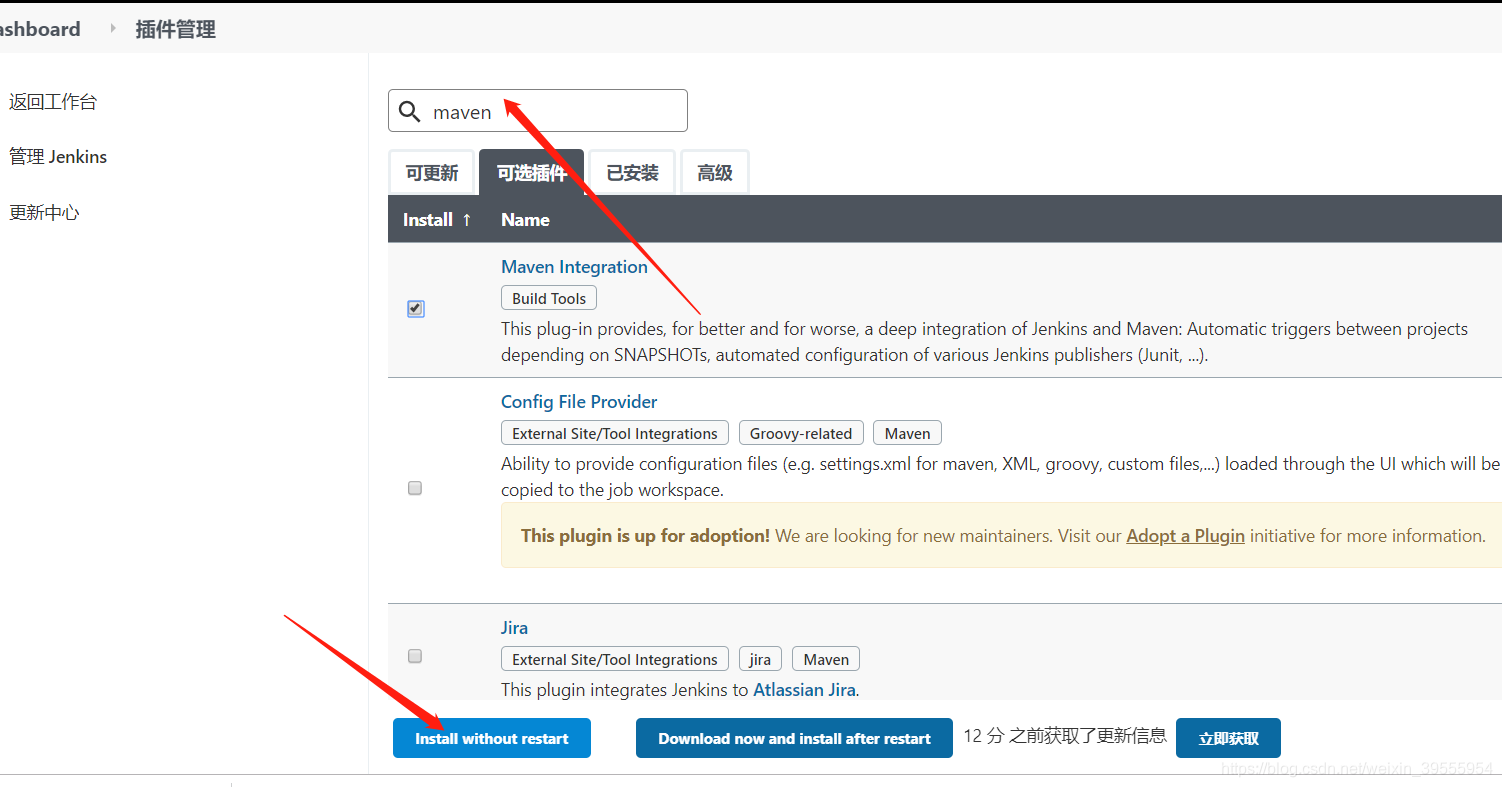Click the Build Tools tag
1502x787 pixels.
[549, 298]
